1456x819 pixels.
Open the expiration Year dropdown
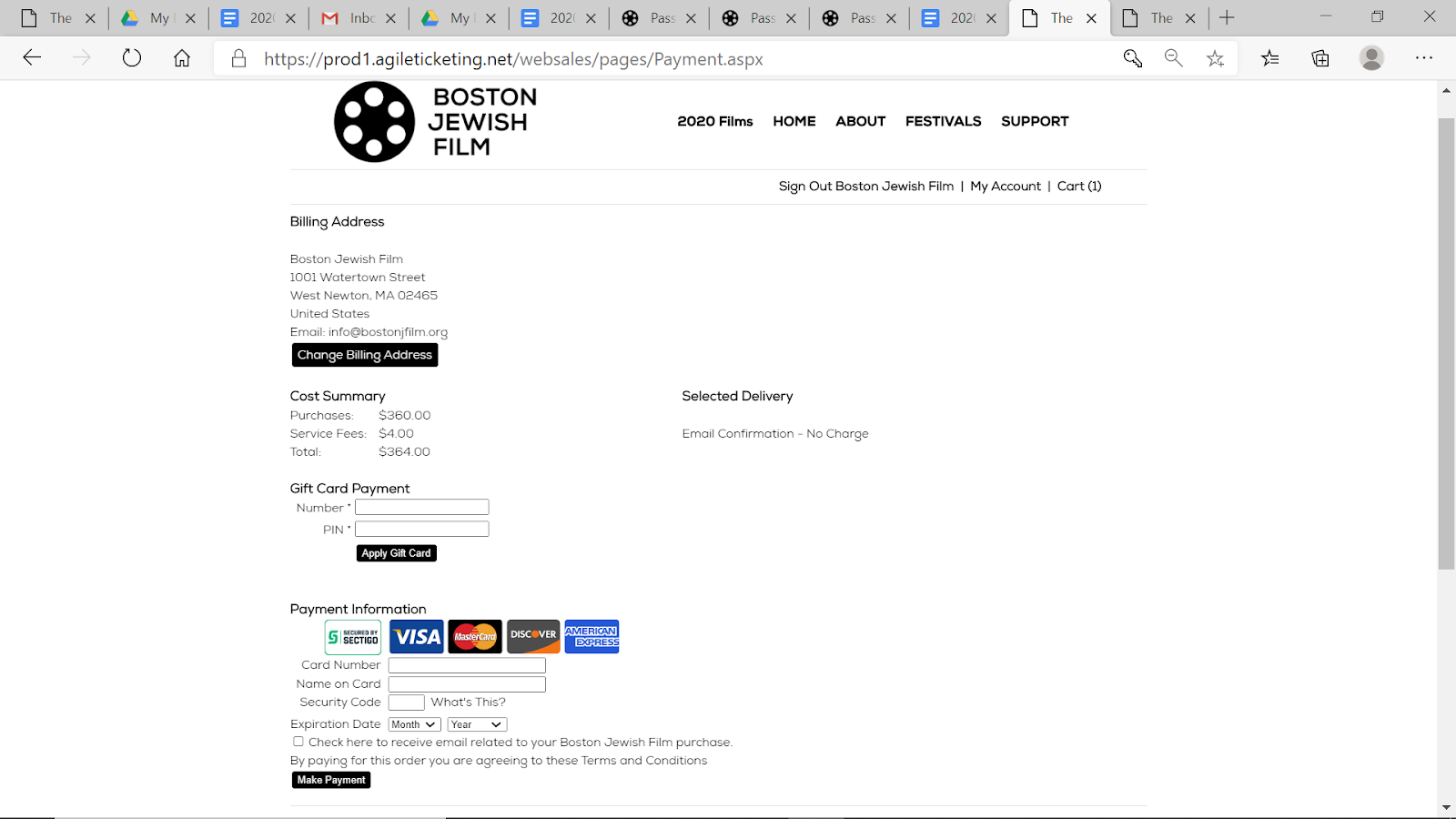(x=477, y=724)
